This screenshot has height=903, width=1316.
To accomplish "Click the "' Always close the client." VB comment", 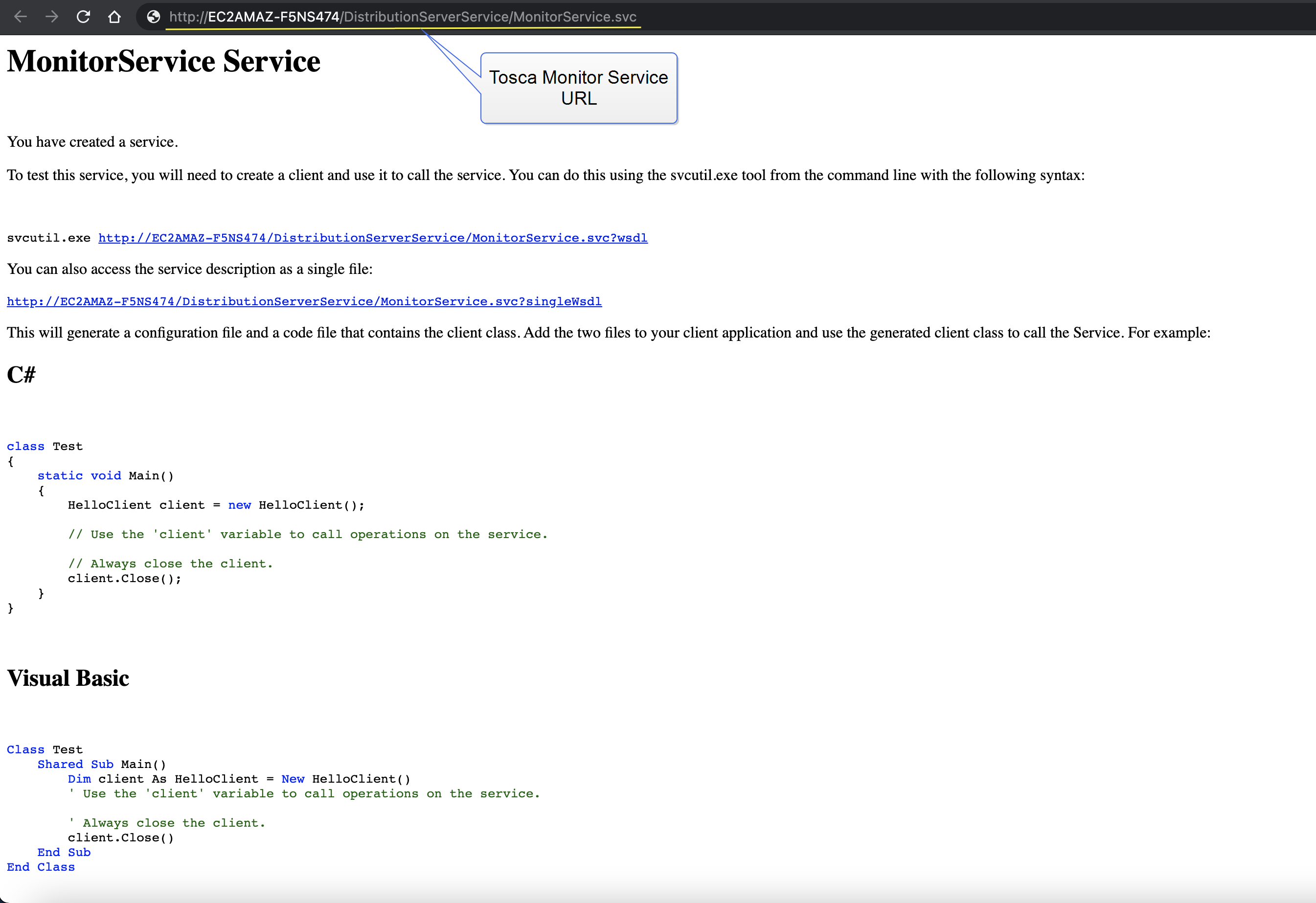I will click(166, 823).
